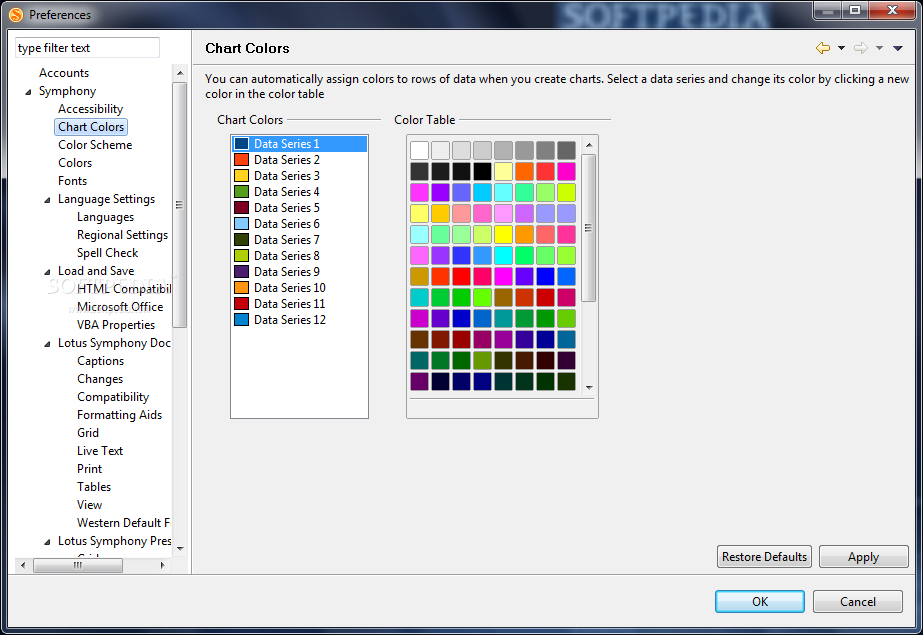This screenshot has width=923, height=635.
Task: Click tree panel scroll up arrow
Action: (x=180, y=74)
